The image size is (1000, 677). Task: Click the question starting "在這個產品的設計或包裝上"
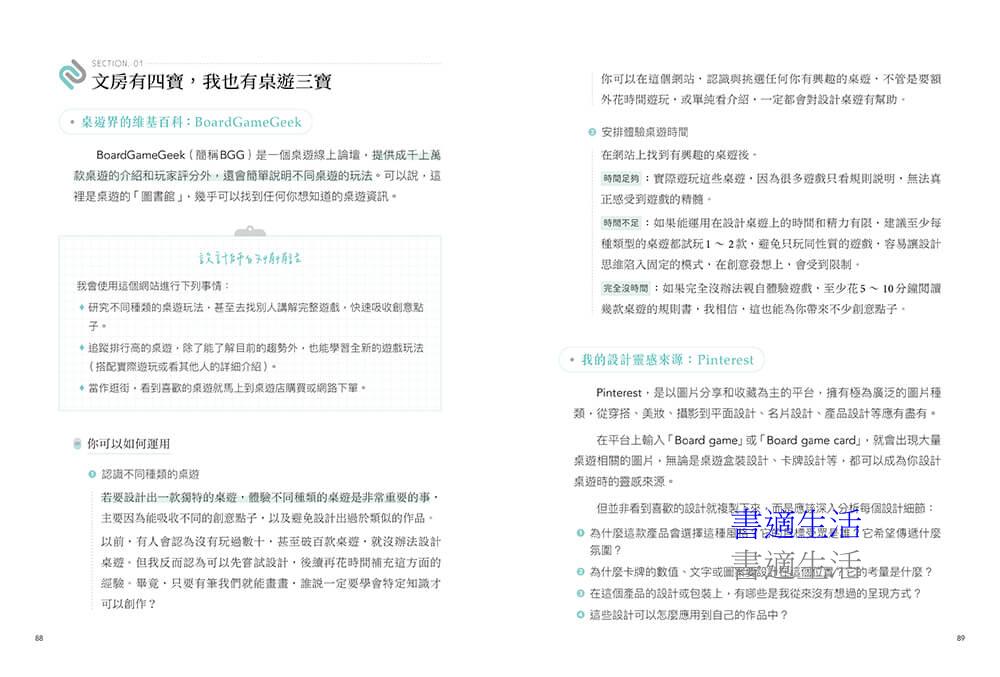click(x=755, y=593)
